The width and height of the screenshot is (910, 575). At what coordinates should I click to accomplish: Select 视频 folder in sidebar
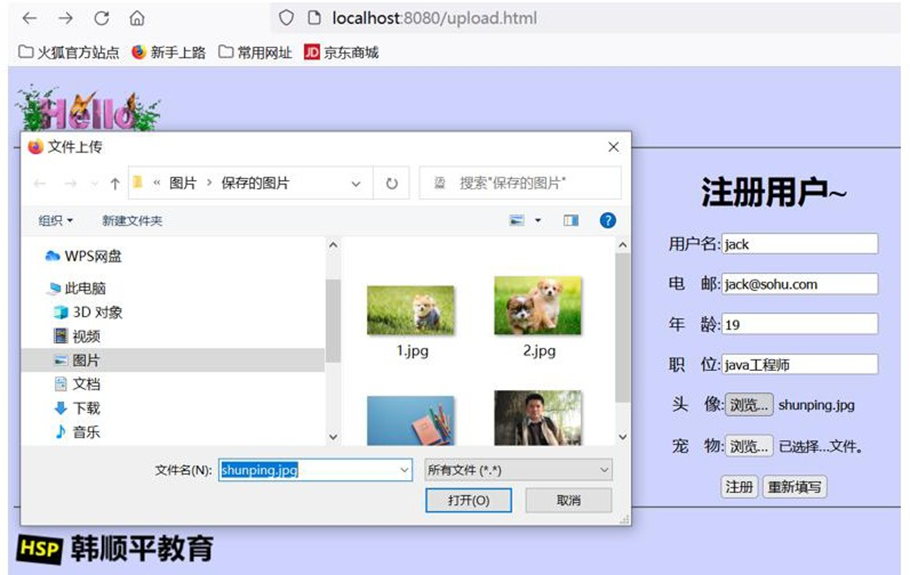point(77,336)
